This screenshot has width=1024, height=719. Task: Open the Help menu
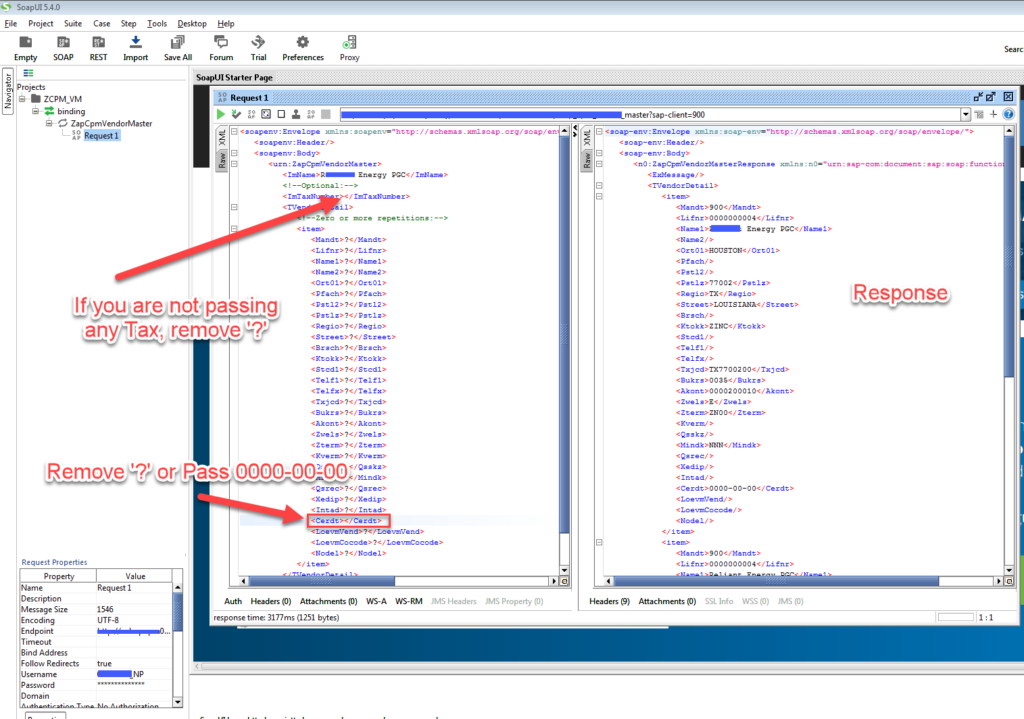coord(226,24)
